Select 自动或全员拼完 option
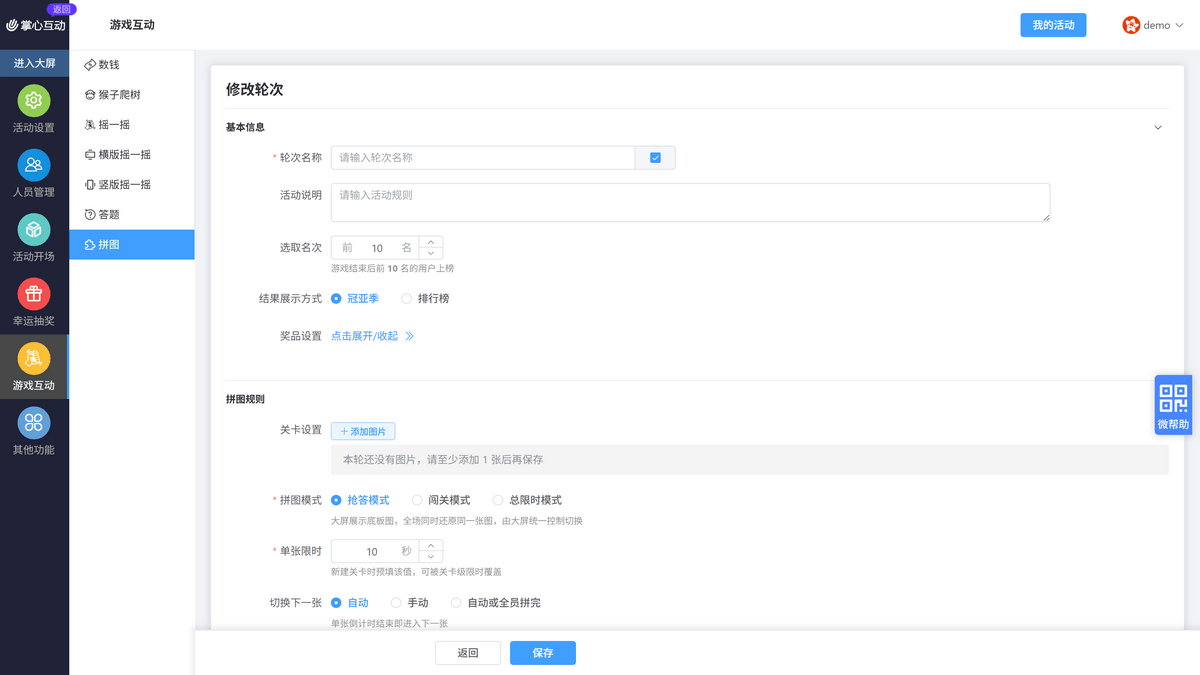 click(x=496, y=603)
